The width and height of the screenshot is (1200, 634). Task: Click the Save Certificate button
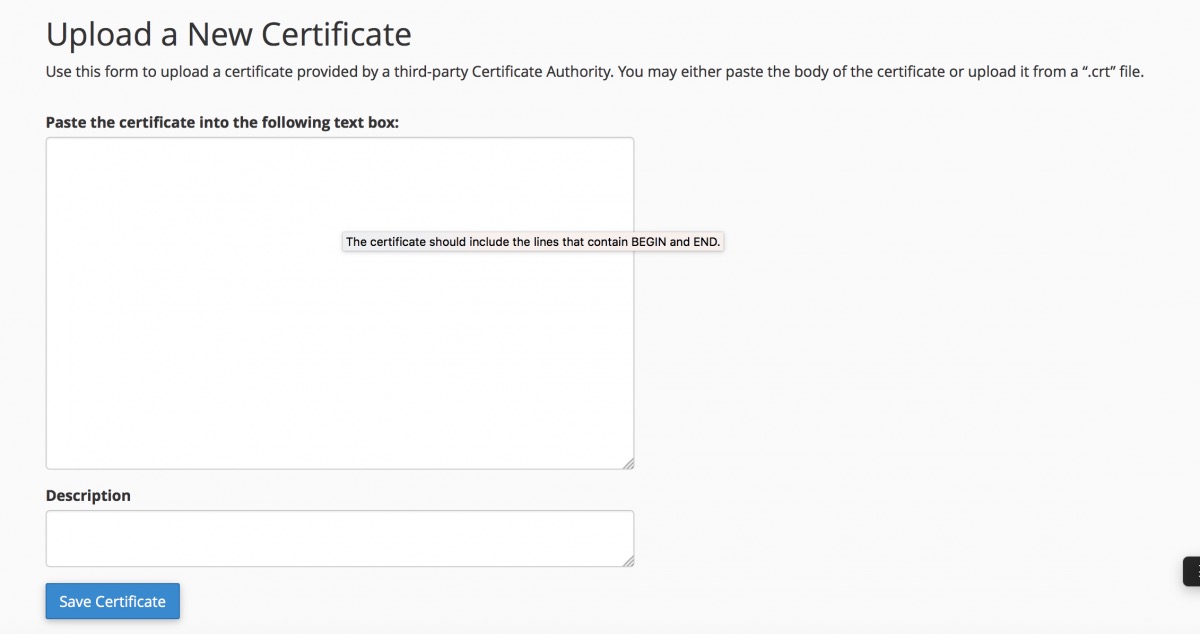tap(112, 601)
